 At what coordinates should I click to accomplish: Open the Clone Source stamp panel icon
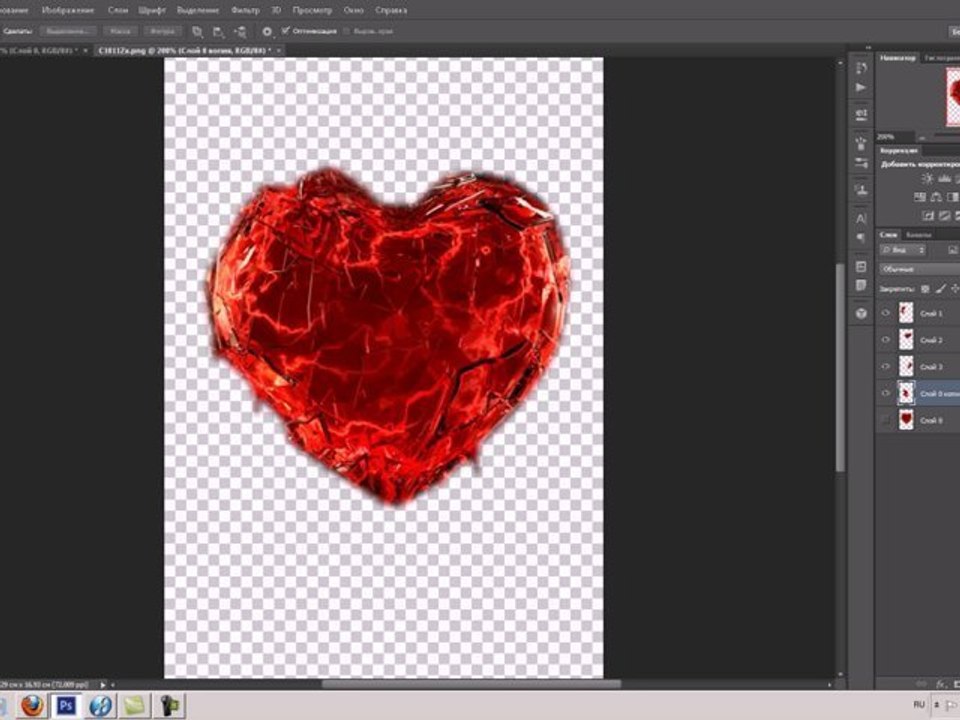coord(861,190)
